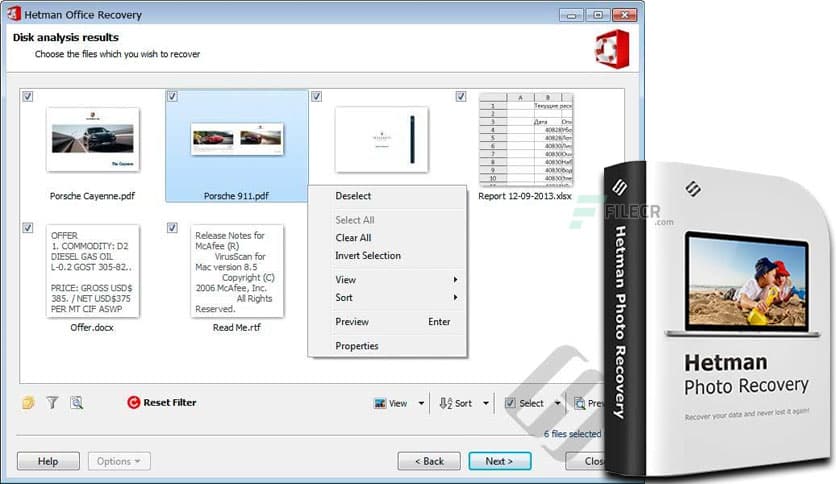Click the Porsche 911.pdf file name
836x484 pixels.
pyautogui.click(x=236, y=196)
